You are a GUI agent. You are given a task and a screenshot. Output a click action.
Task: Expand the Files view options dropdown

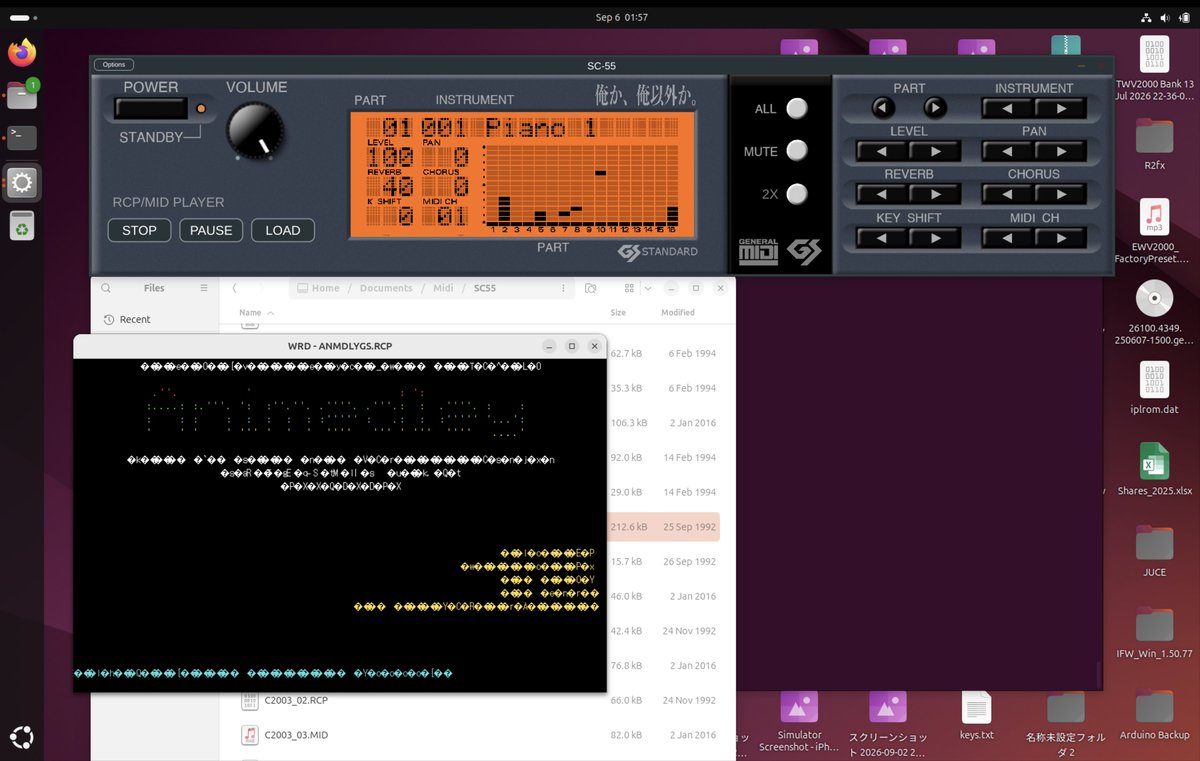[x=648, y=288]
